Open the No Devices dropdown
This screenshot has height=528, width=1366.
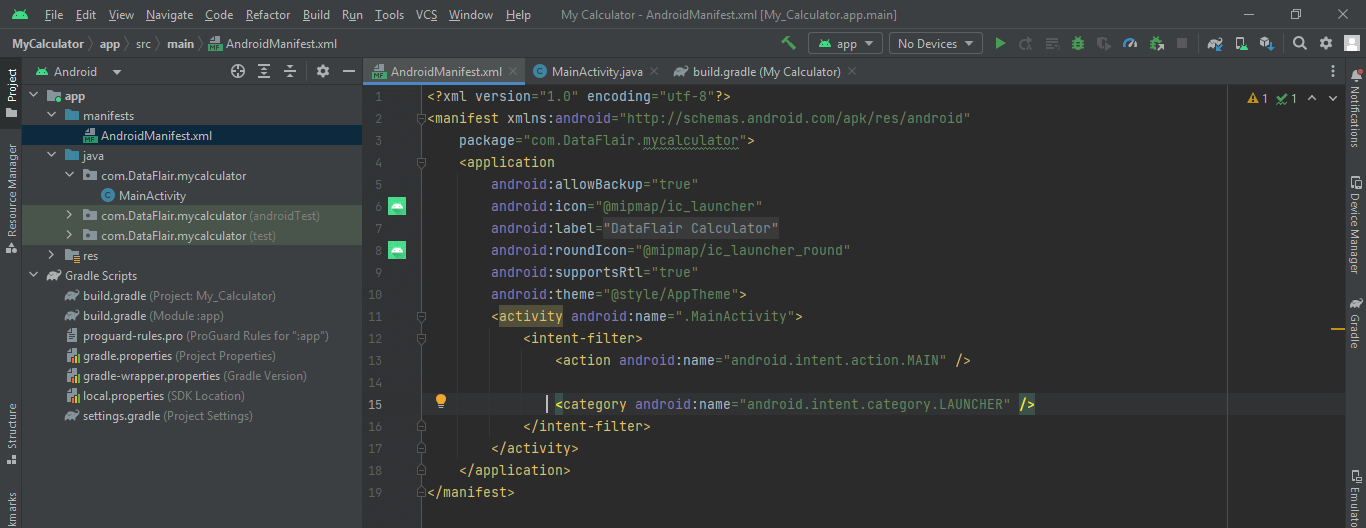(x=934, y=43)
